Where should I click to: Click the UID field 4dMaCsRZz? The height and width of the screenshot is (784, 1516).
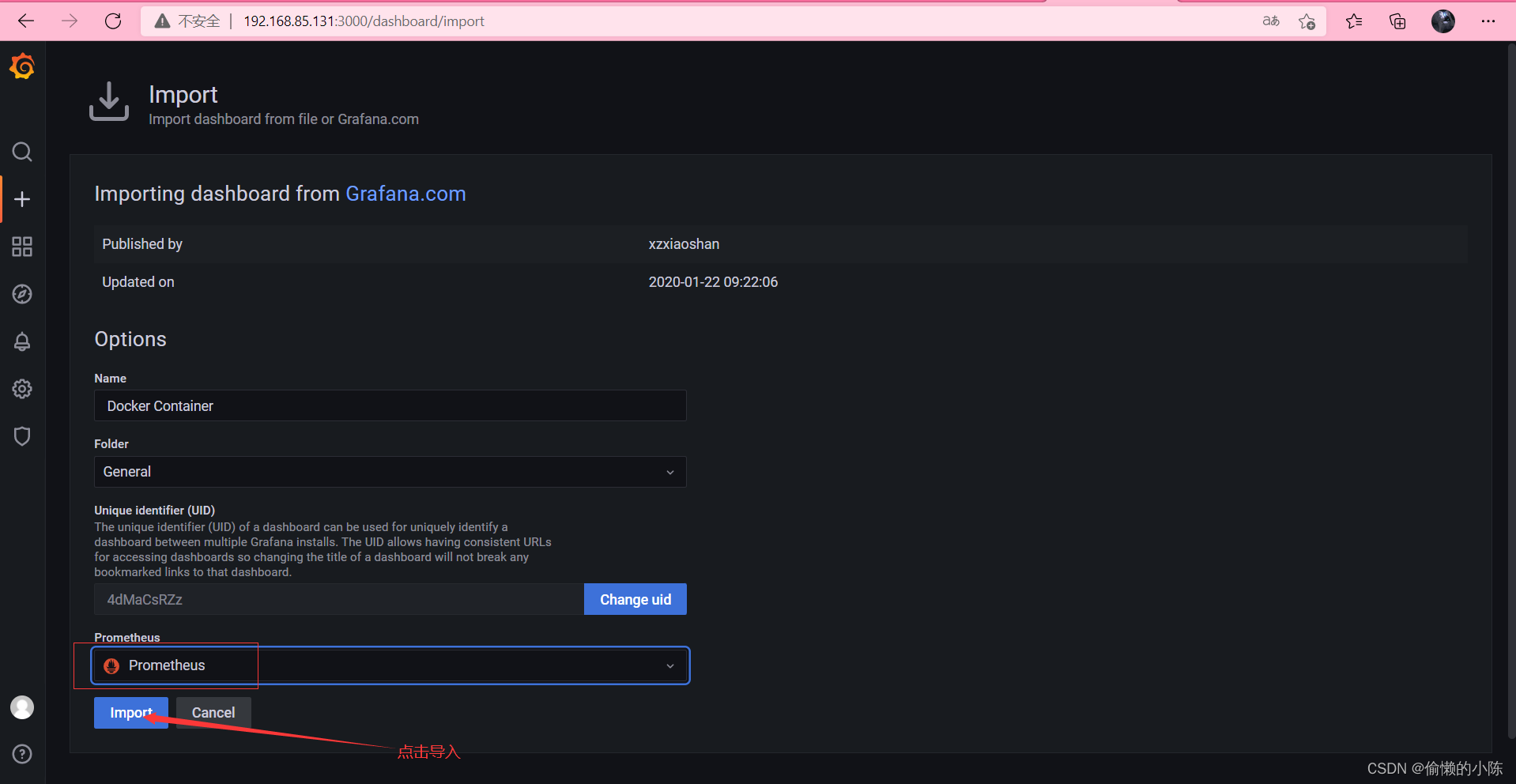[339, 599]
